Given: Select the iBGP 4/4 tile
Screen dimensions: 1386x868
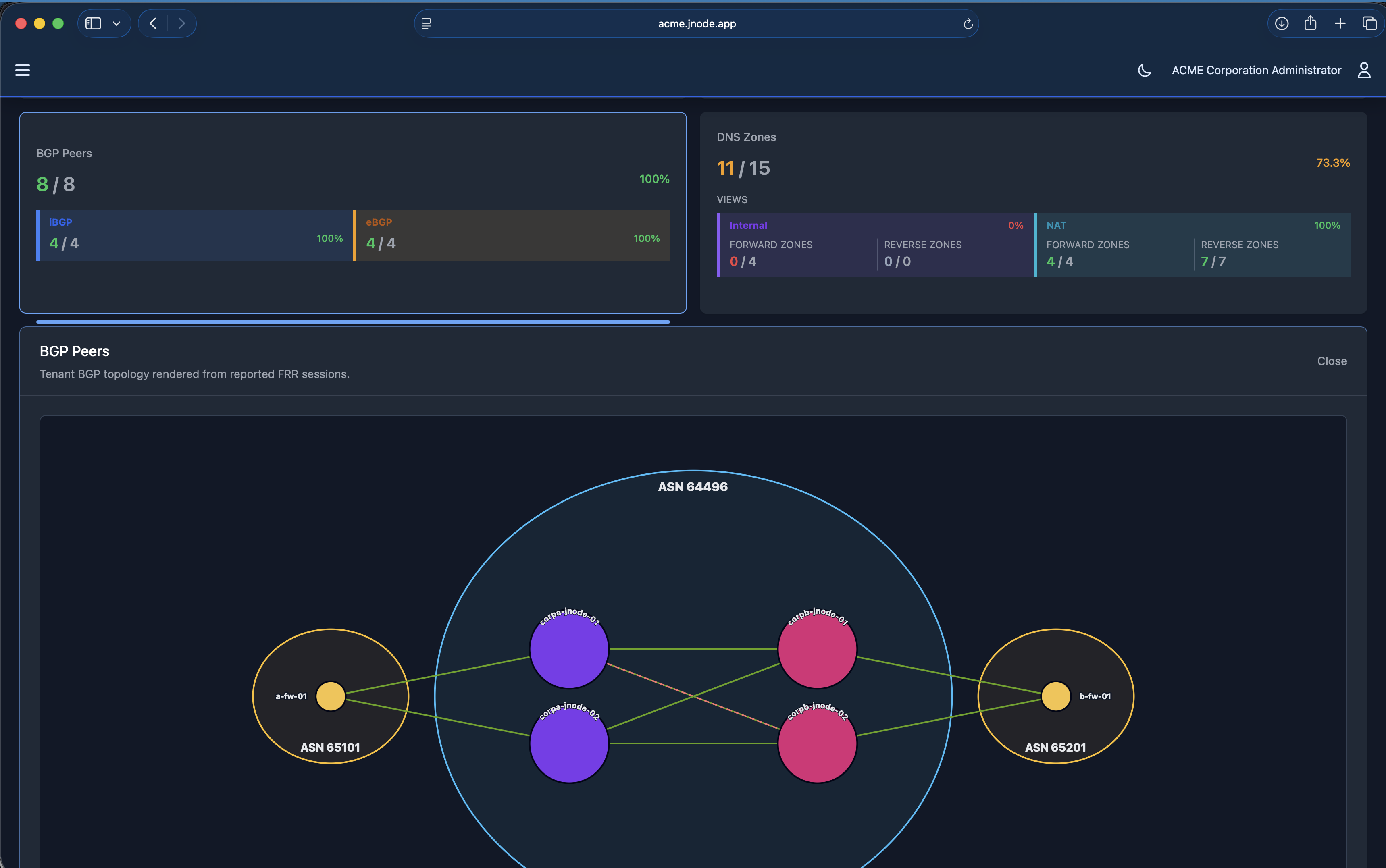Looking at the screenshot, I should coord(195,235).
